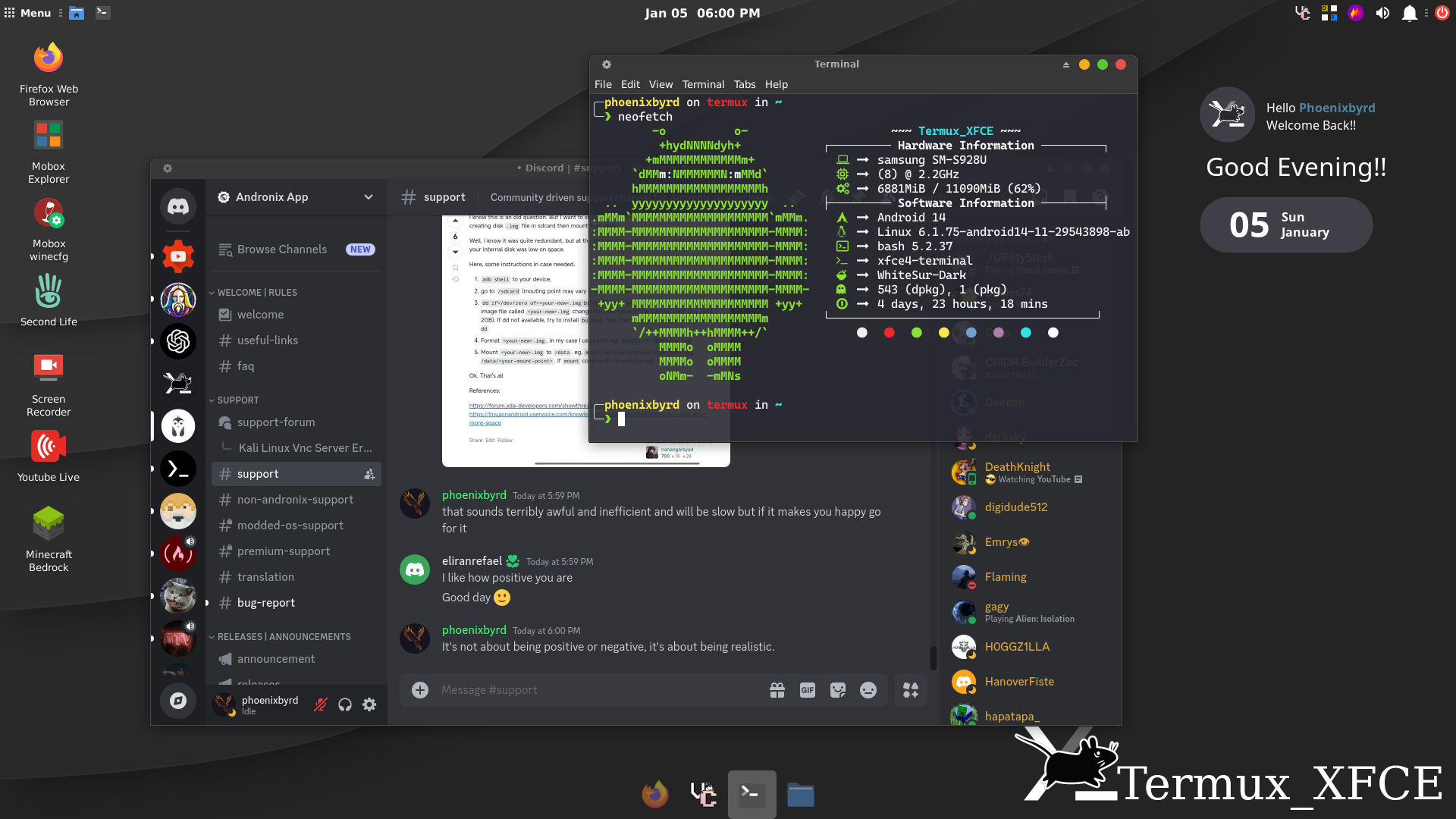1456x819 pixels.
Task: Click the gift icon in message bar
Action: tap(777, 690)
